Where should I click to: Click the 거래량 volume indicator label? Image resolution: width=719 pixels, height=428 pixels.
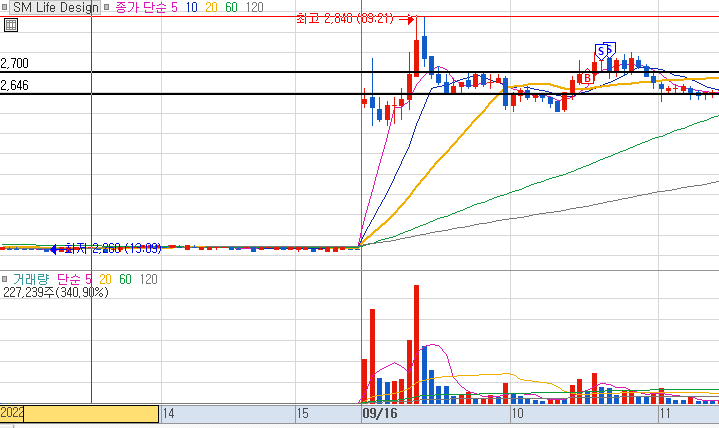click(31, 279)
